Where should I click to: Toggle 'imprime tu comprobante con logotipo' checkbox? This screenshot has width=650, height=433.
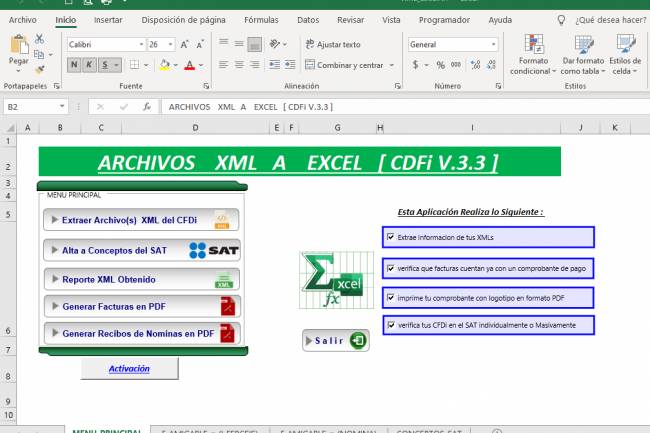click(x=390, y=298)
